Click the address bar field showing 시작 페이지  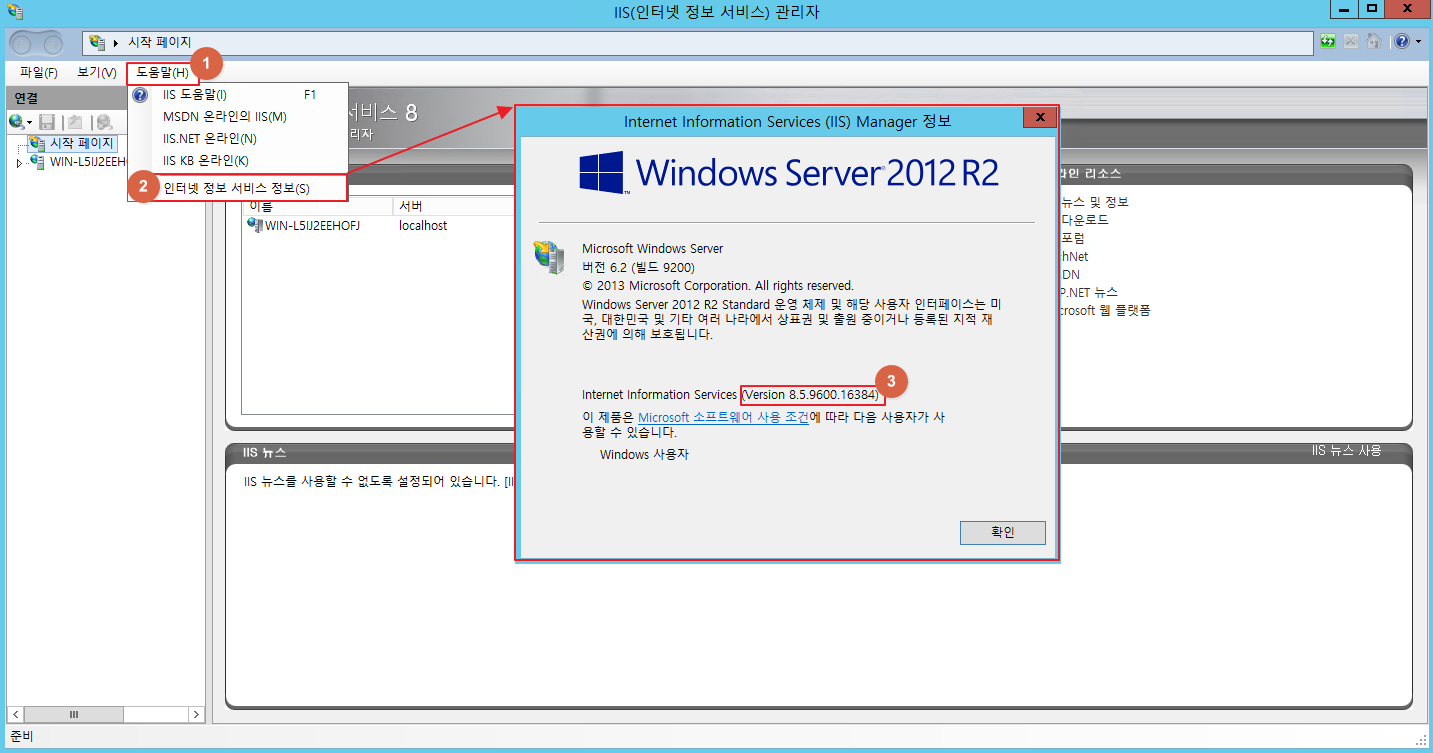(697, 42)
